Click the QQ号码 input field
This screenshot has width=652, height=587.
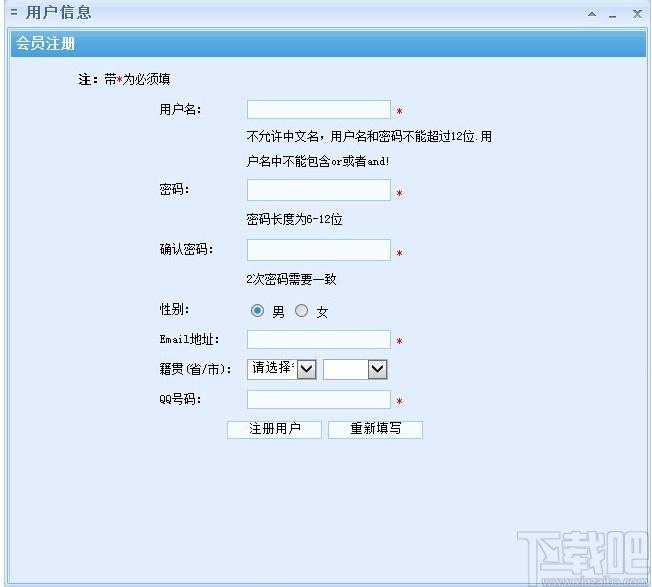point(319,400)
